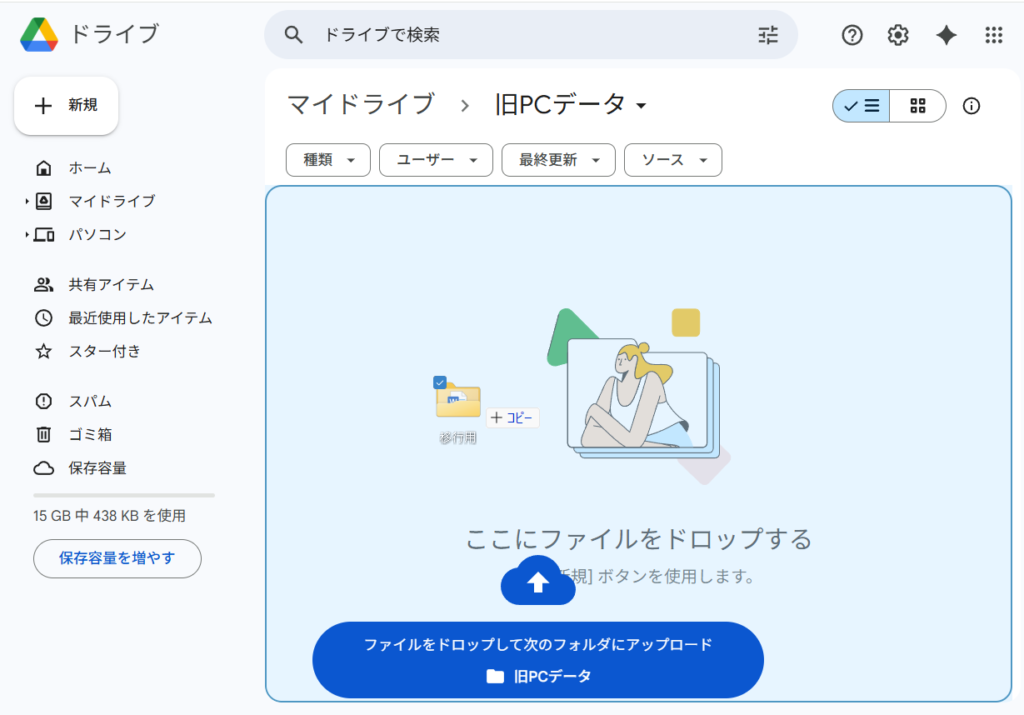Open the 最終更新 filter dropdown
Viewport: 1024px width, 715px height.
click(558, 160)
